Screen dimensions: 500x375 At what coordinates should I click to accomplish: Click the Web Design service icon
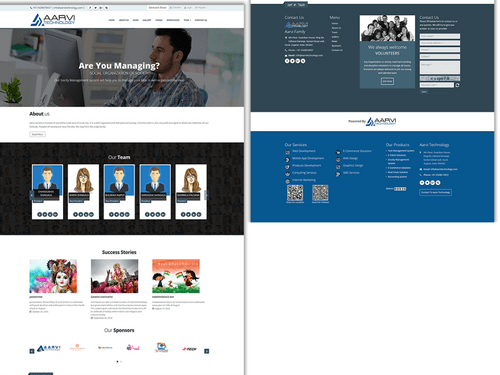click(338, 160)
